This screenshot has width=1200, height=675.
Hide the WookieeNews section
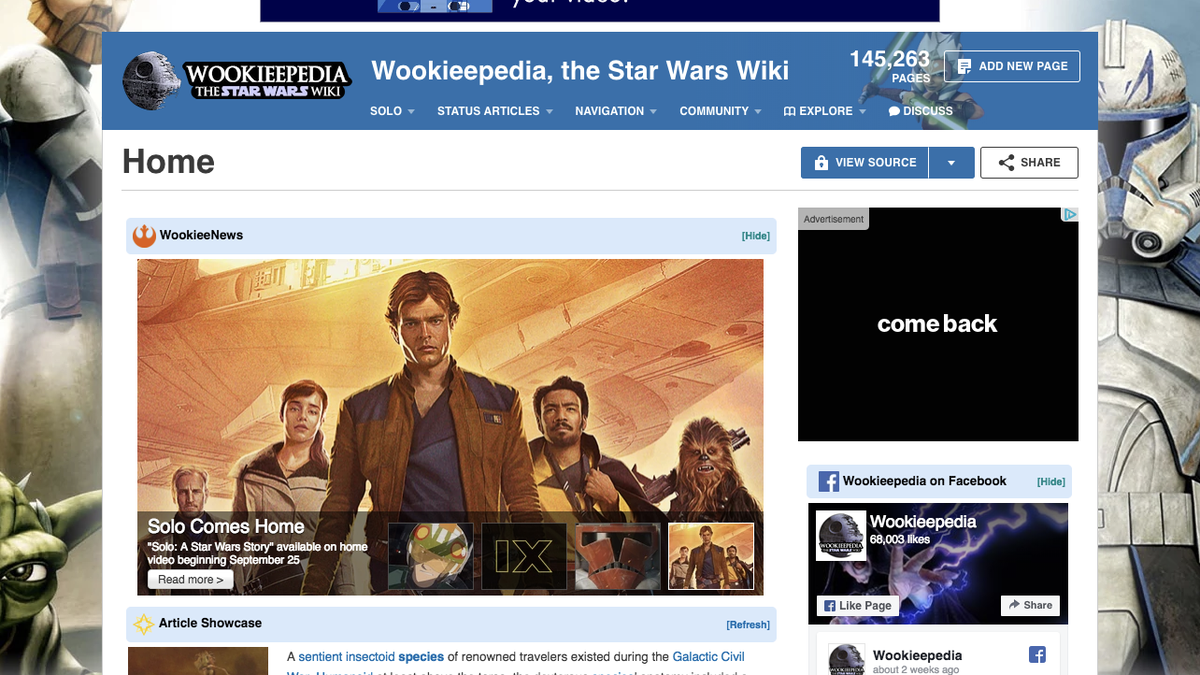pyautogui.click(x=756, y=236)
